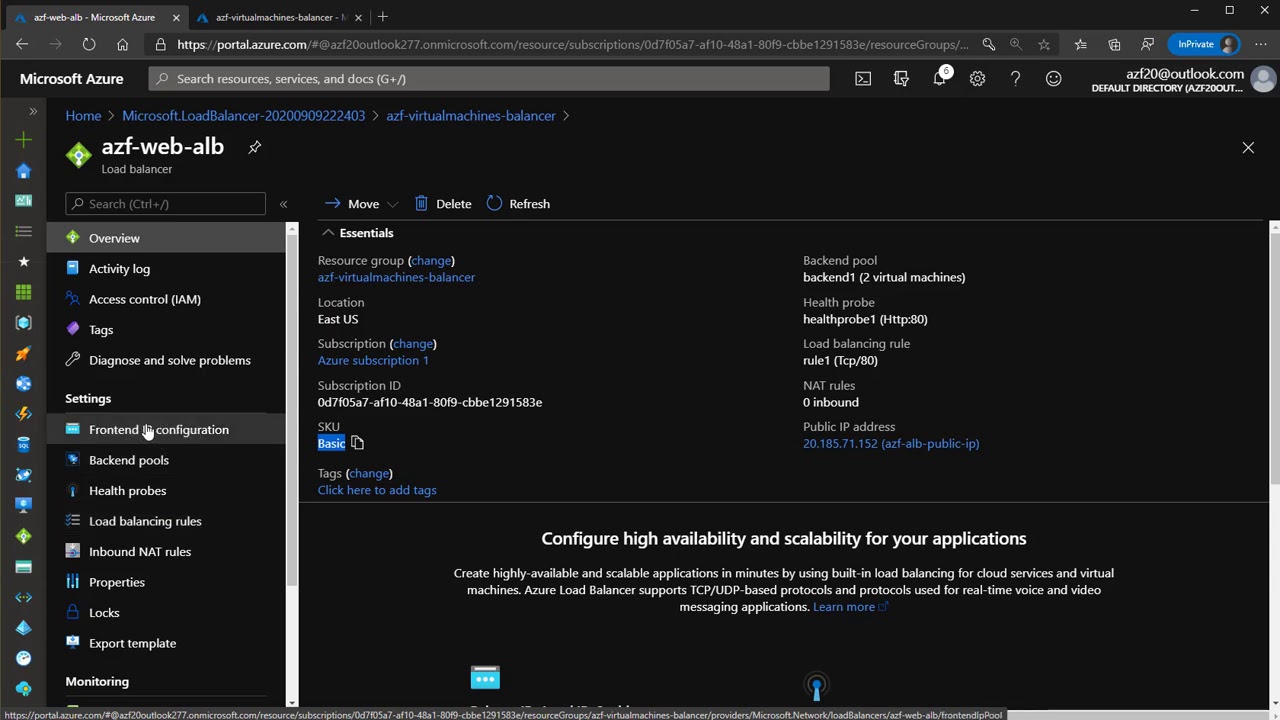This screenshot has height=720, width=1280.
Task: Open Frontend IP configuration settings
Action: click(x=166, y=430)
